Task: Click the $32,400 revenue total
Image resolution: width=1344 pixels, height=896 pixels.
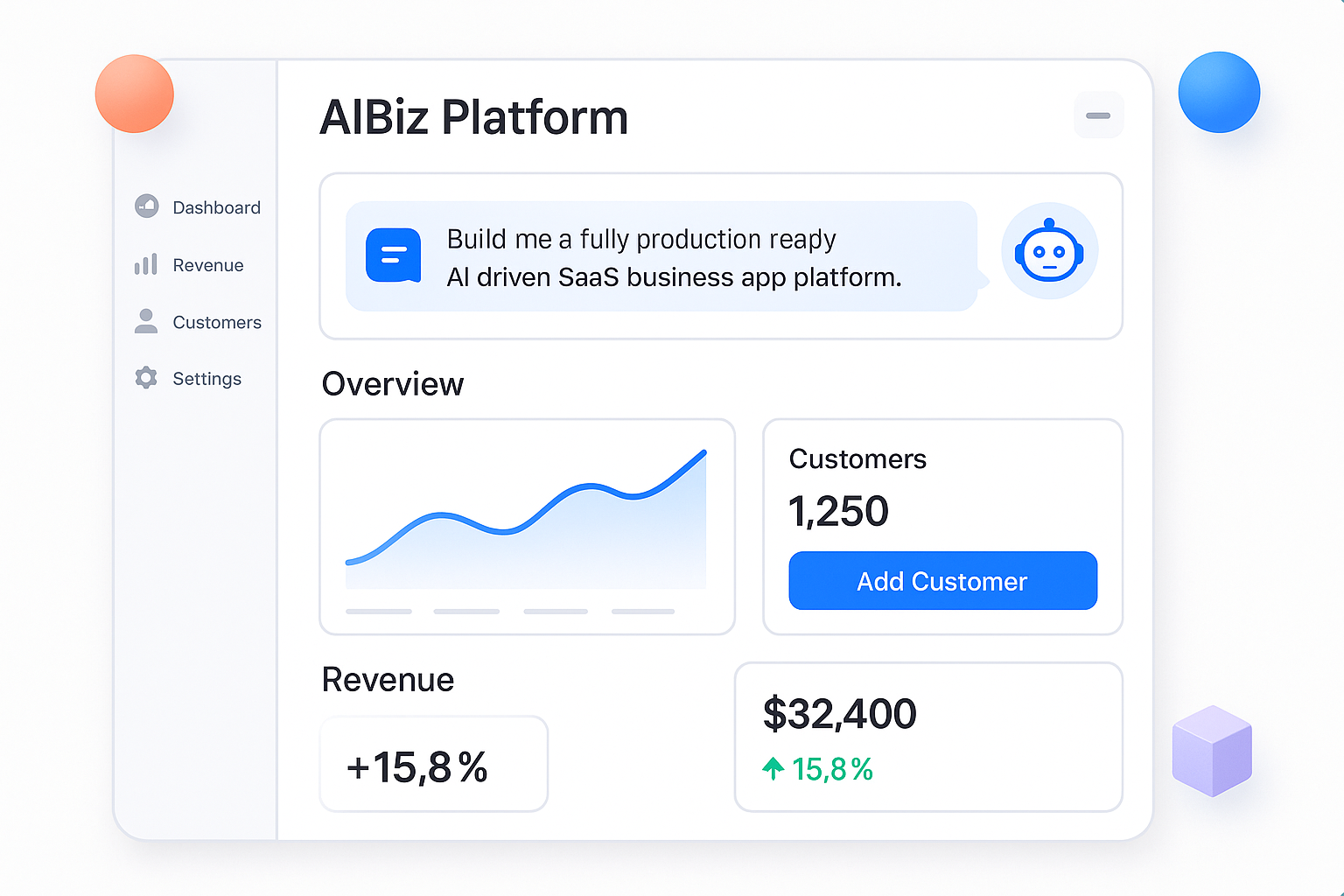Action: pyautogui.click(x=839, y=713)
